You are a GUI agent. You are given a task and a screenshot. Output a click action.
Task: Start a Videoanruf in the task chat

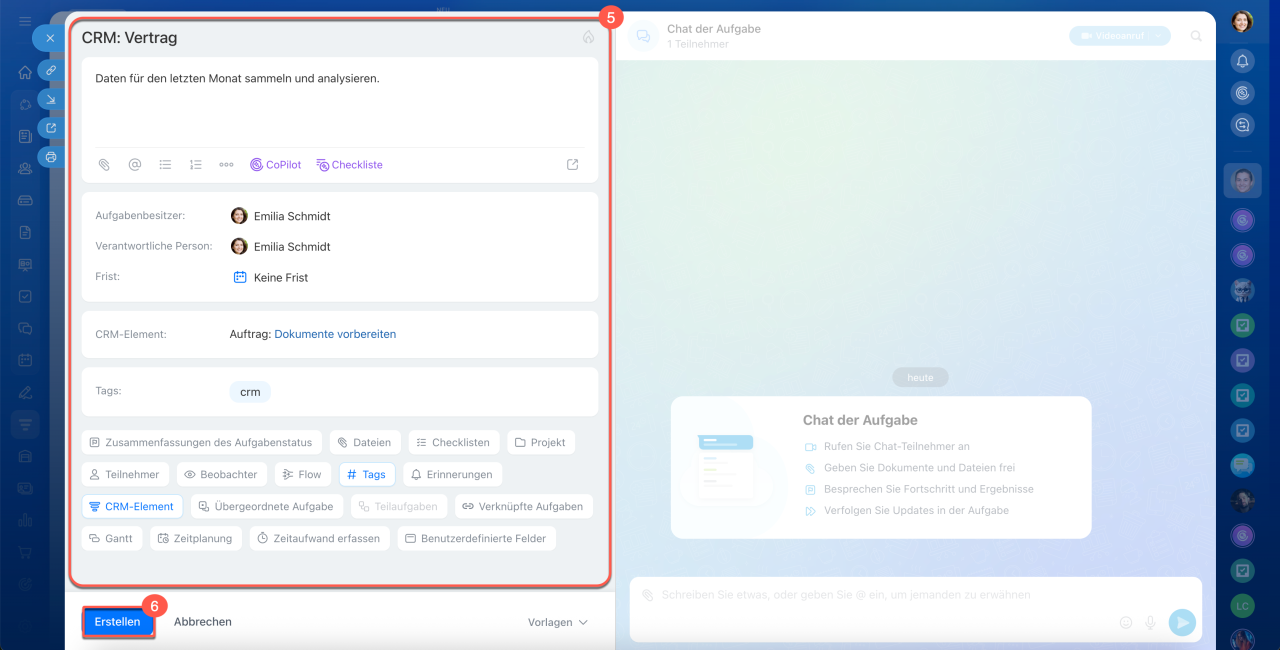tap(1112, 36)
